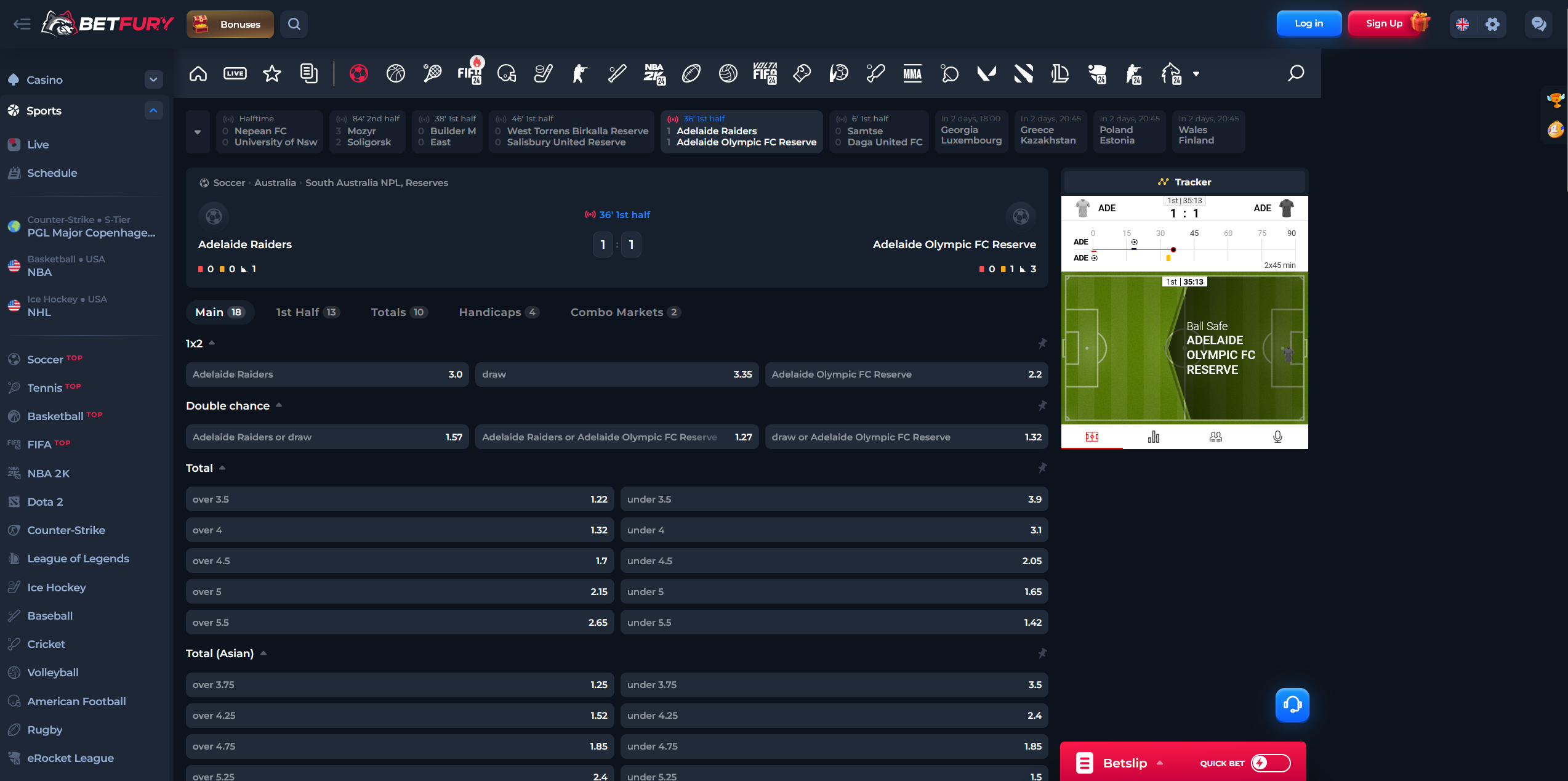This screenshot has height=781, width=1568.
Task: Open the Georgia vs Luxembourg upcoming match
Action: coord(971,132)
